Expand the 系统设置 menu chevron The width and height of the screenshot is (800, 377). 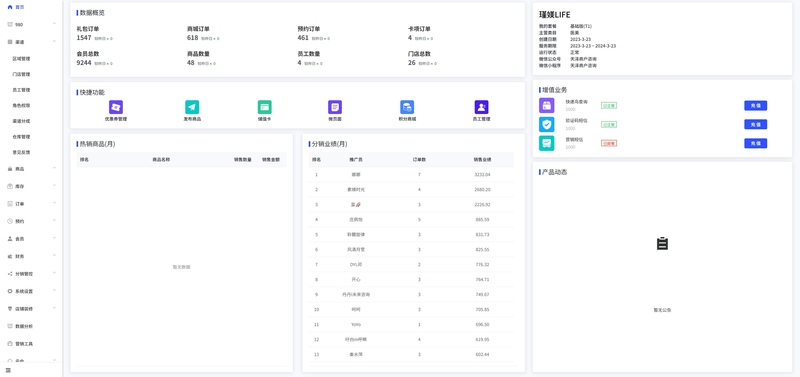click(54, 291)
